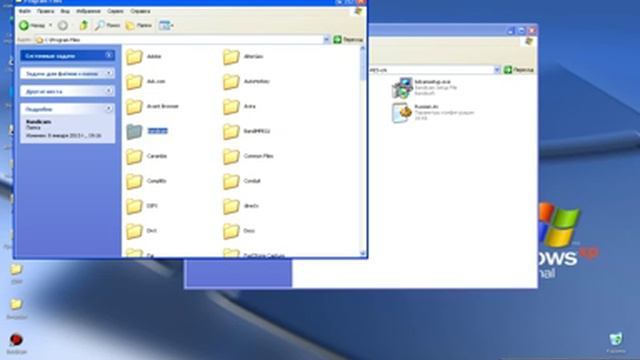Viewport: 640px width, 360px height.
Task: Collapse the Системные задачи panel
Action: tap(109, 55)
